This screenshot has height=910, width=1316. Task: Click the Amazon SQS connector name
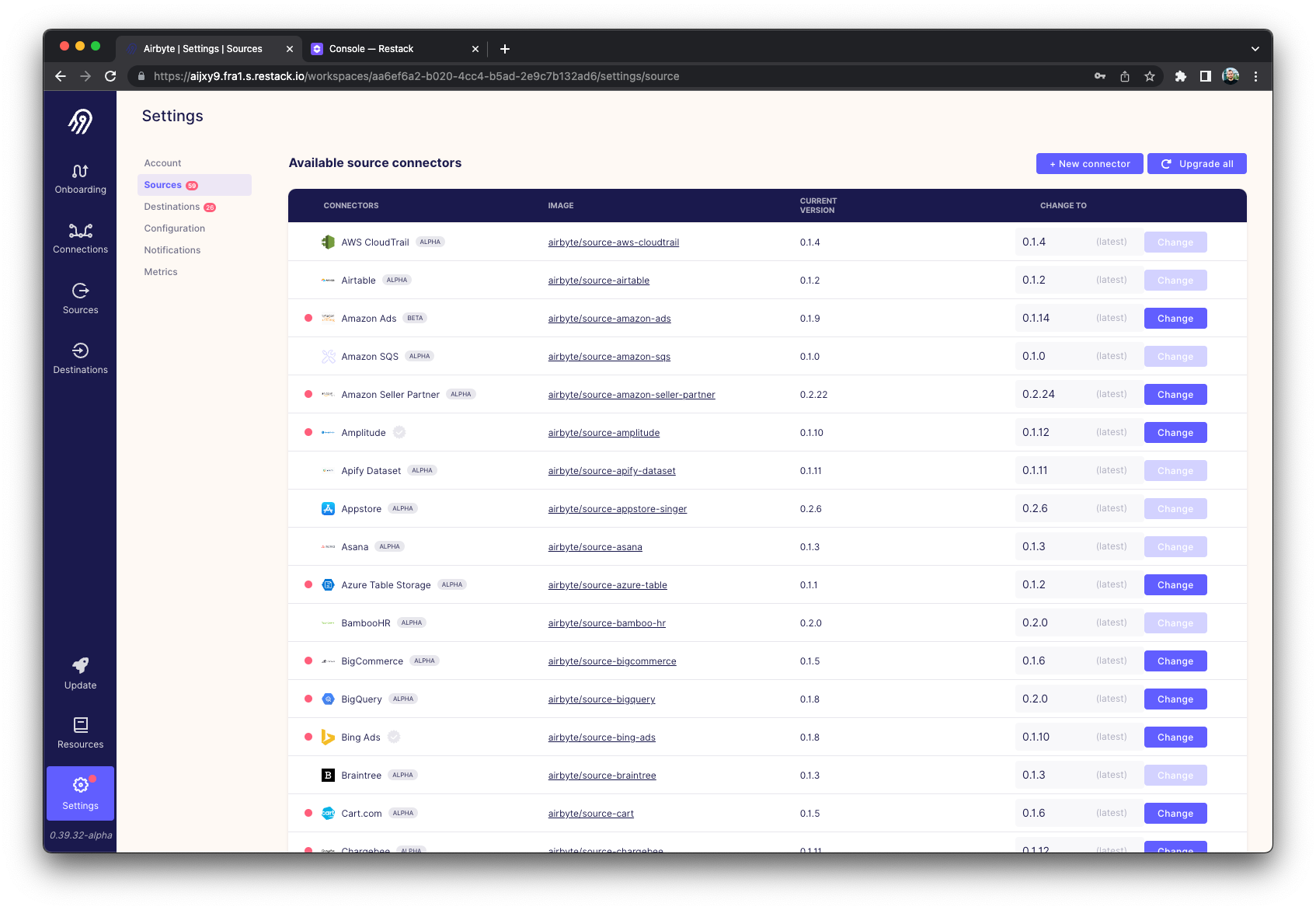(x=370, y=357)
